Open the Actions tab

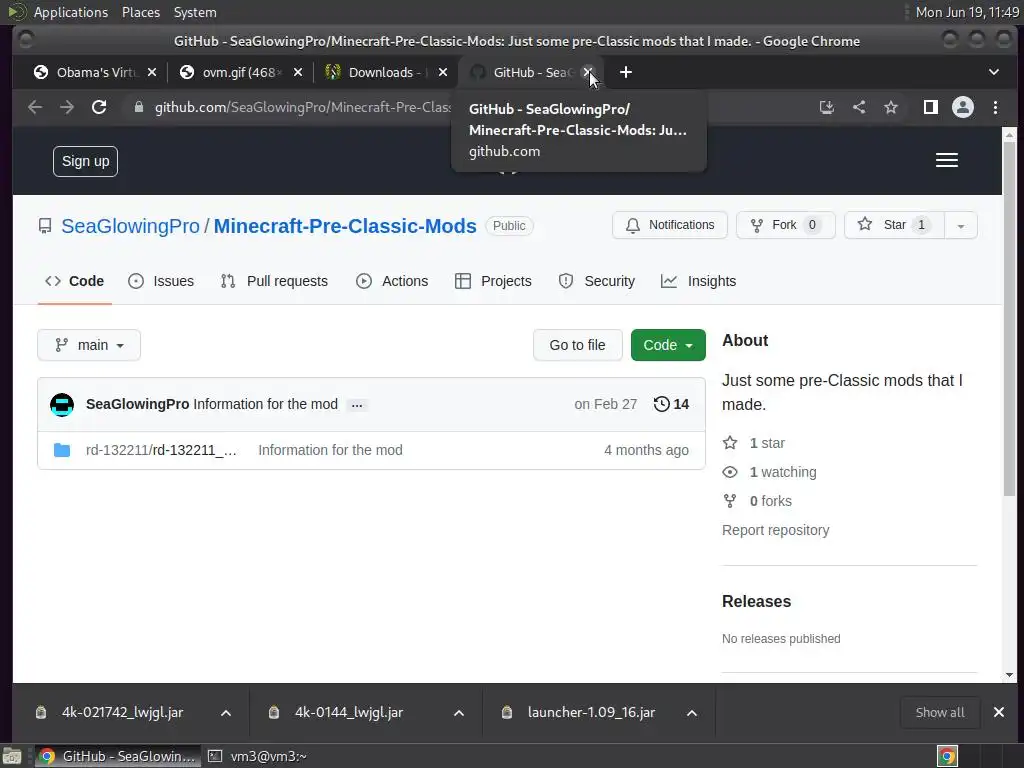tap(392, 281)
